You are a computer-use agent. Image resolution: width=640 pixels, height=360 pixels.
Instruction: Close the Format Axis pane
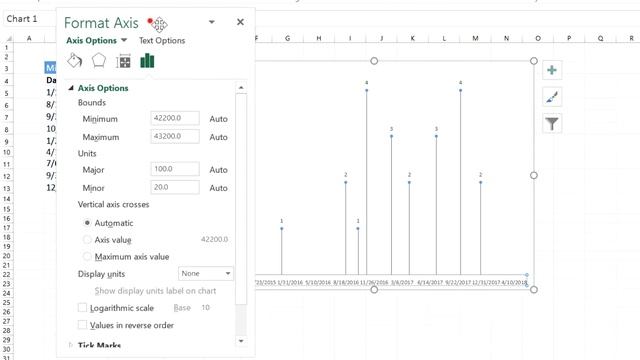(240, 22)
